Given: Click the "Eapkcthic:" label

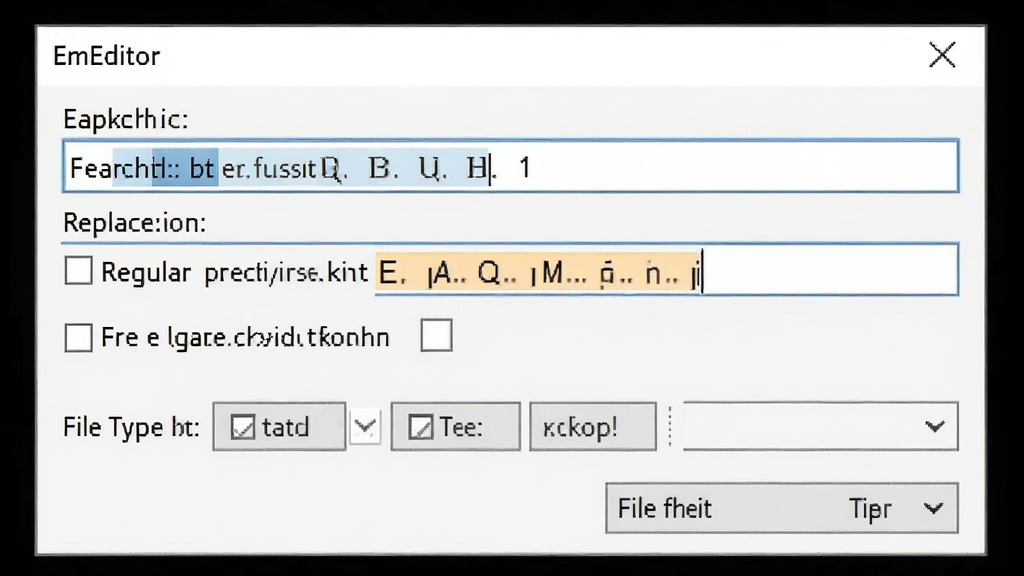Looking at the screenshot, I should (x=125, y=120).
